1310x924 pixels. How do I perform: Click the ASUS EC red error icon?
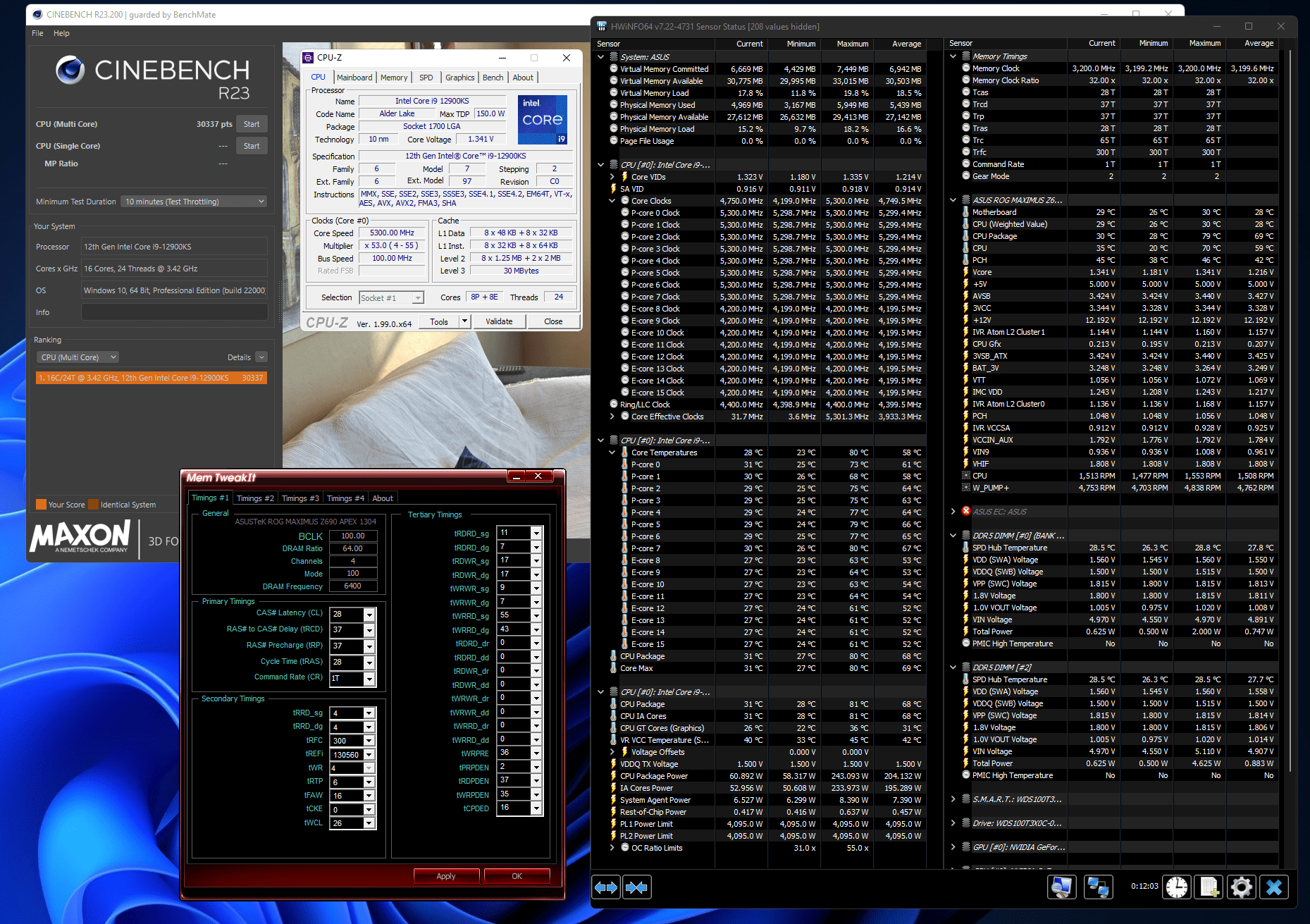click(966, 511)
